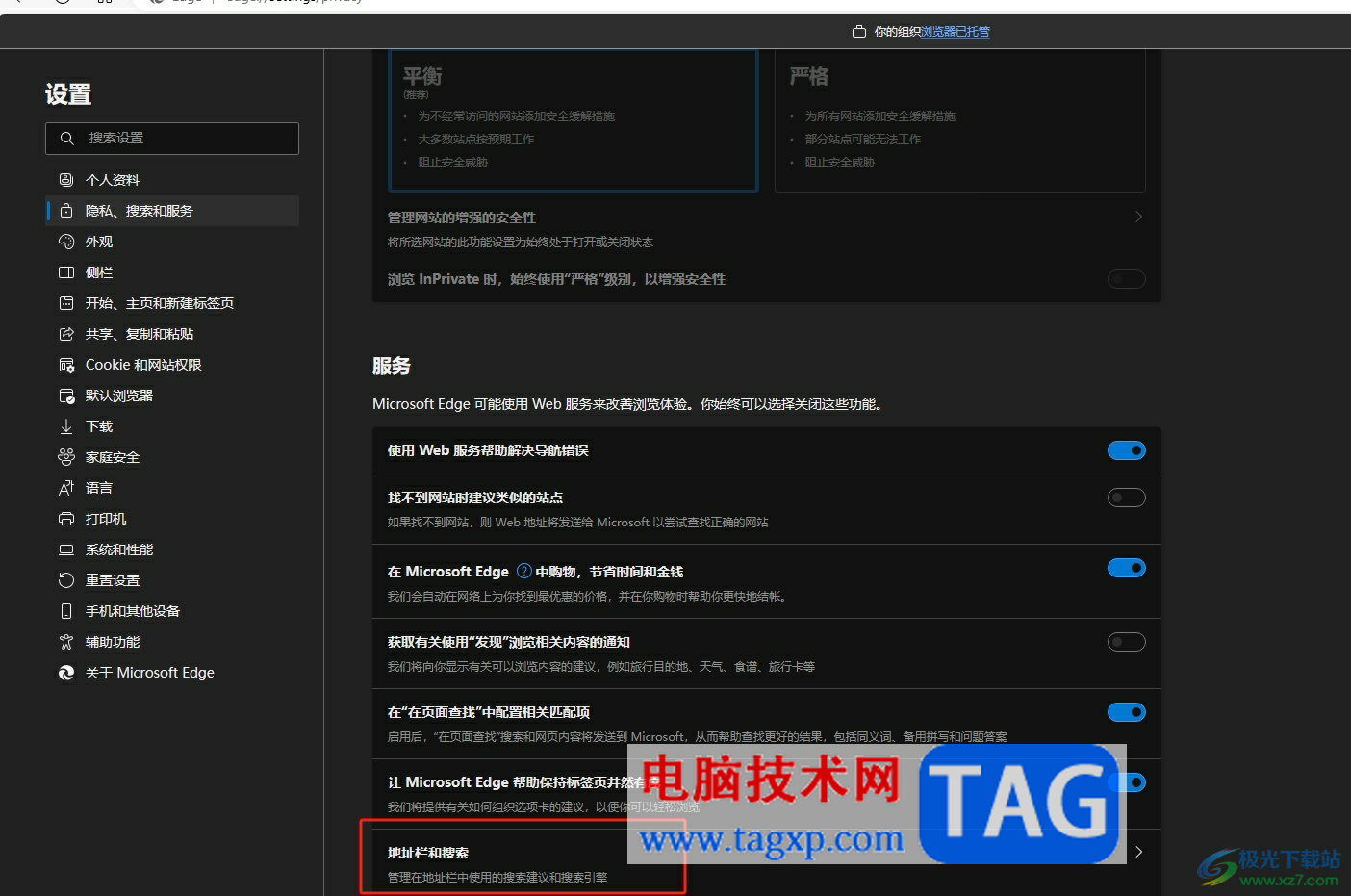Click the search magnifier icon in settings

[x=66, y=139]
